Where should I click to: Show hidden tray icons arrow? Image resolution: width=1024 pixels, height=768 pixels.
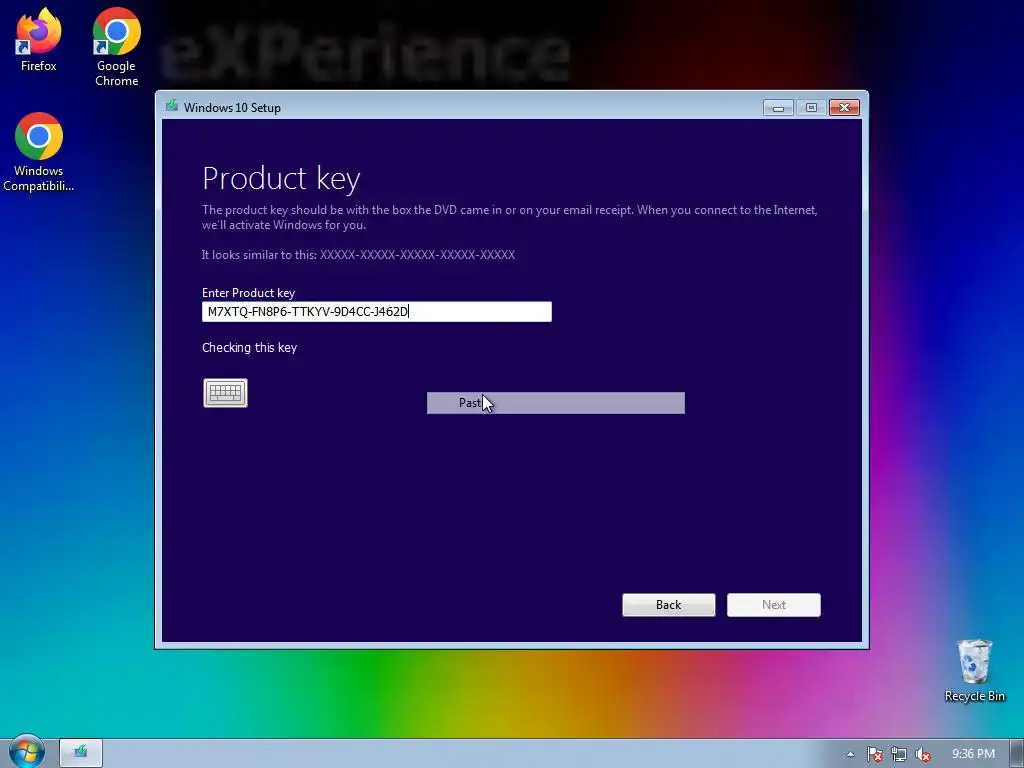point(850,754)
